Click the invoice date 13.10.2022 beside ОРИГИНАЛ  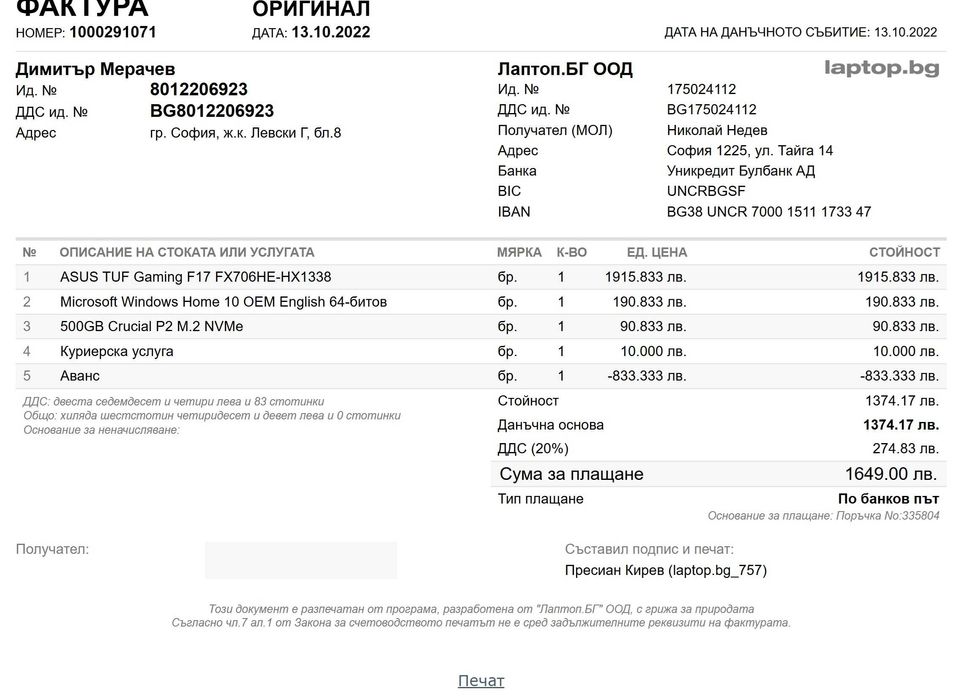pos(330,32)
